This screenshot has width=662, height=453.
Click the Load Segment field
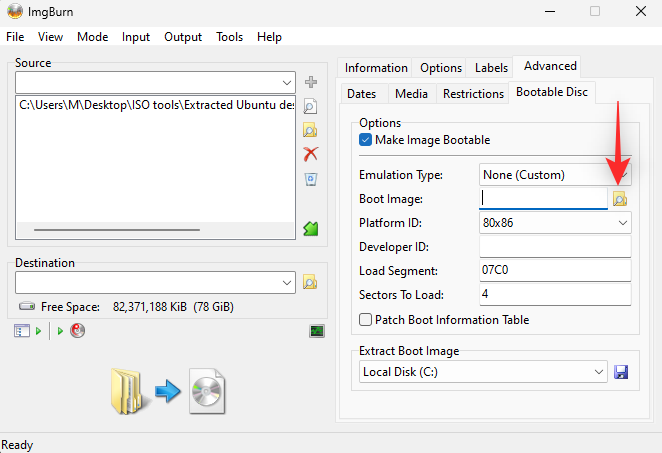[555, 270]
